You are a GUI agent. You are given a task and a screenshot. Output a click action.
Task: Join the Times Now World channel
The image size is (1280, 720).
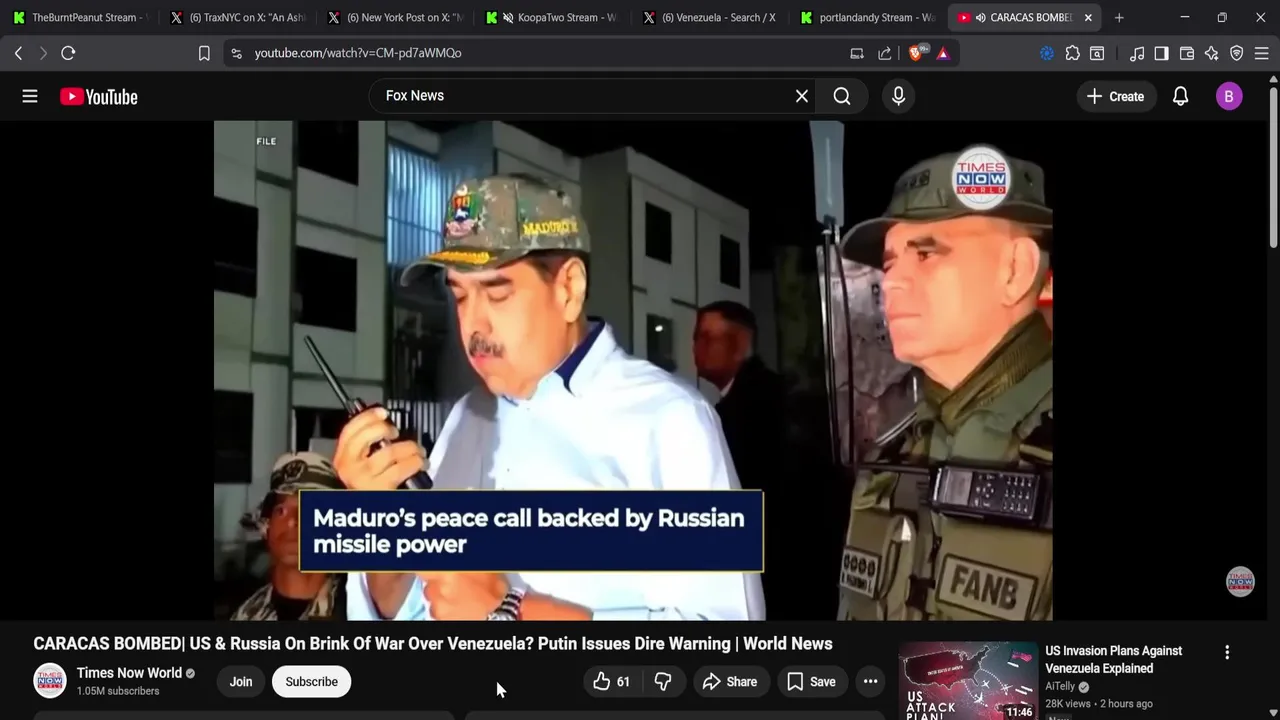241,681
